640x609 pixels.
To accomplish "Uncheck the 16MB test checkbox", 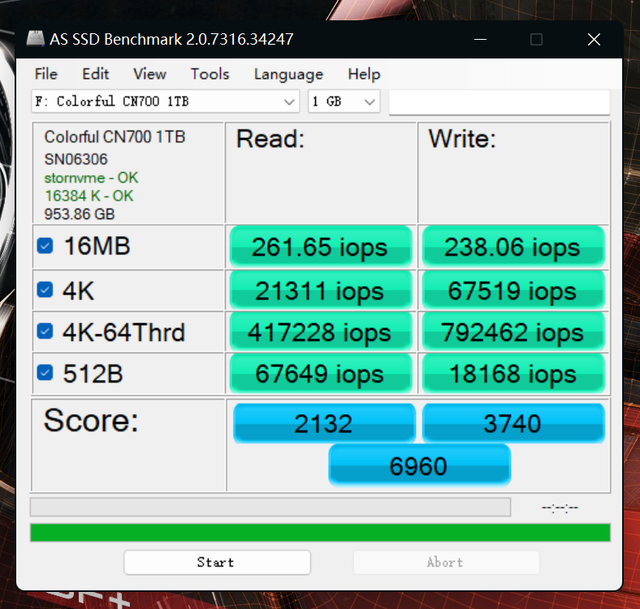I will pyautogui.click(x=45, y=246).
